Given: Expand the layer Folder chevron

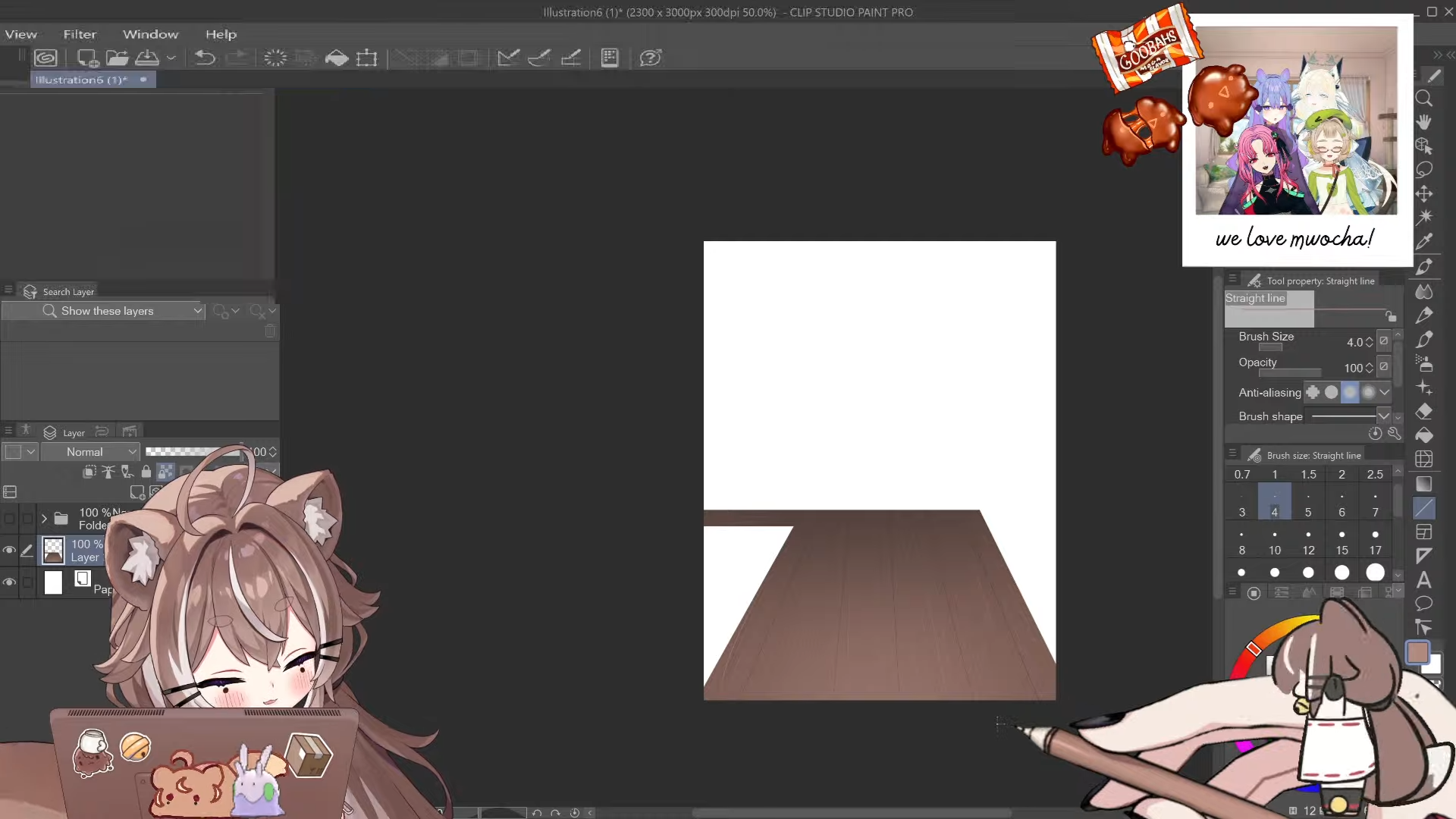Looking at the screenshot, I should 44,519.
